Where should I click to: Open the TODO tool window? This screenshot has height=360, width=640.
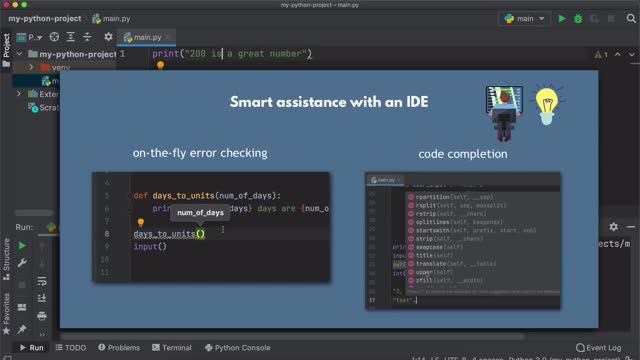tap(71, 348)
